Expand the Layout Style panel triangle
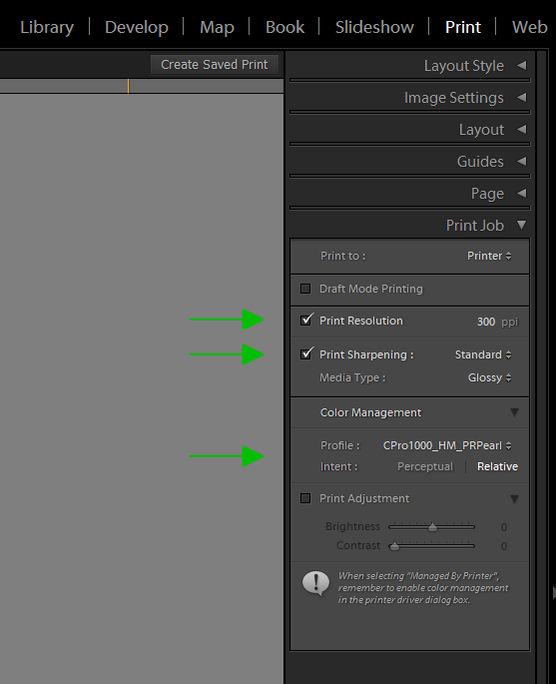 [522, 65]
